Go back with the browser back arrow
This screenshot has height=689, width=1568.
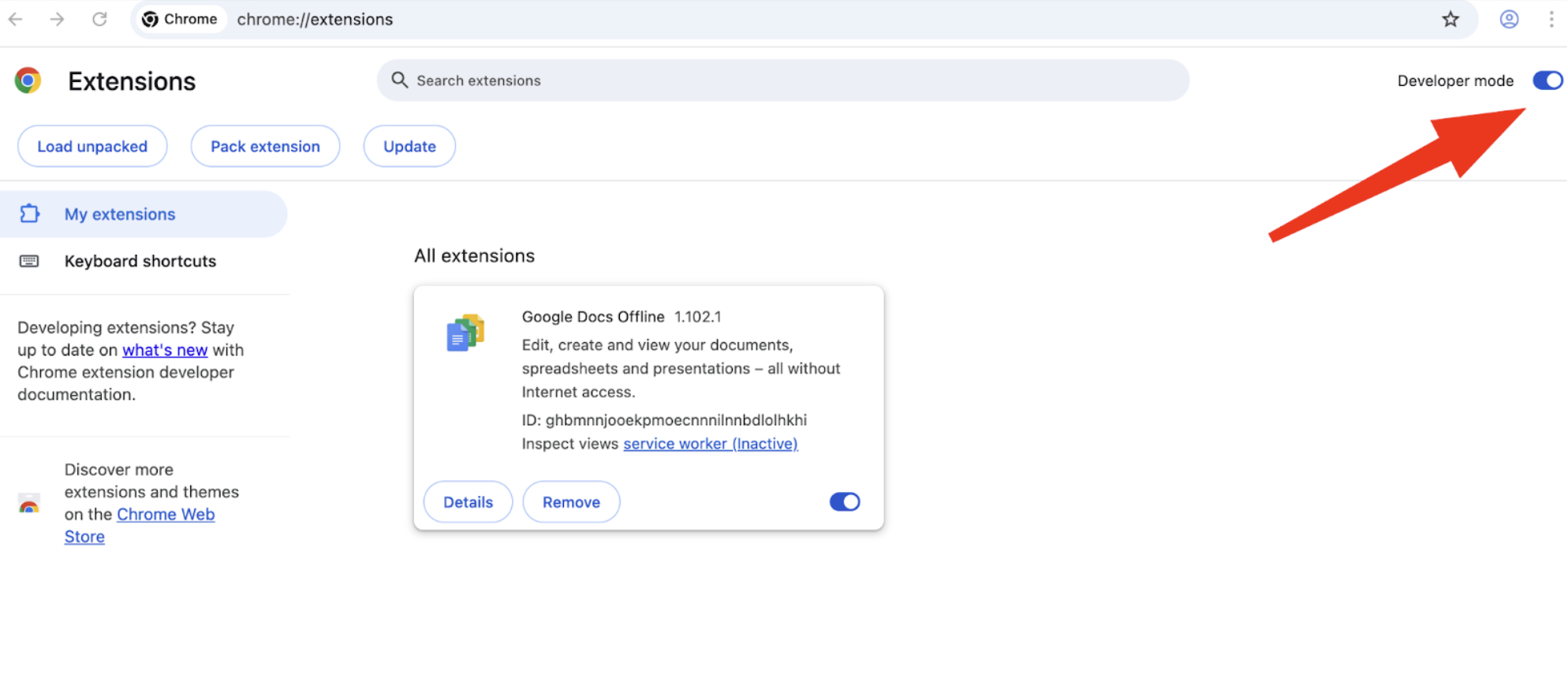click(x=15, y=19)
